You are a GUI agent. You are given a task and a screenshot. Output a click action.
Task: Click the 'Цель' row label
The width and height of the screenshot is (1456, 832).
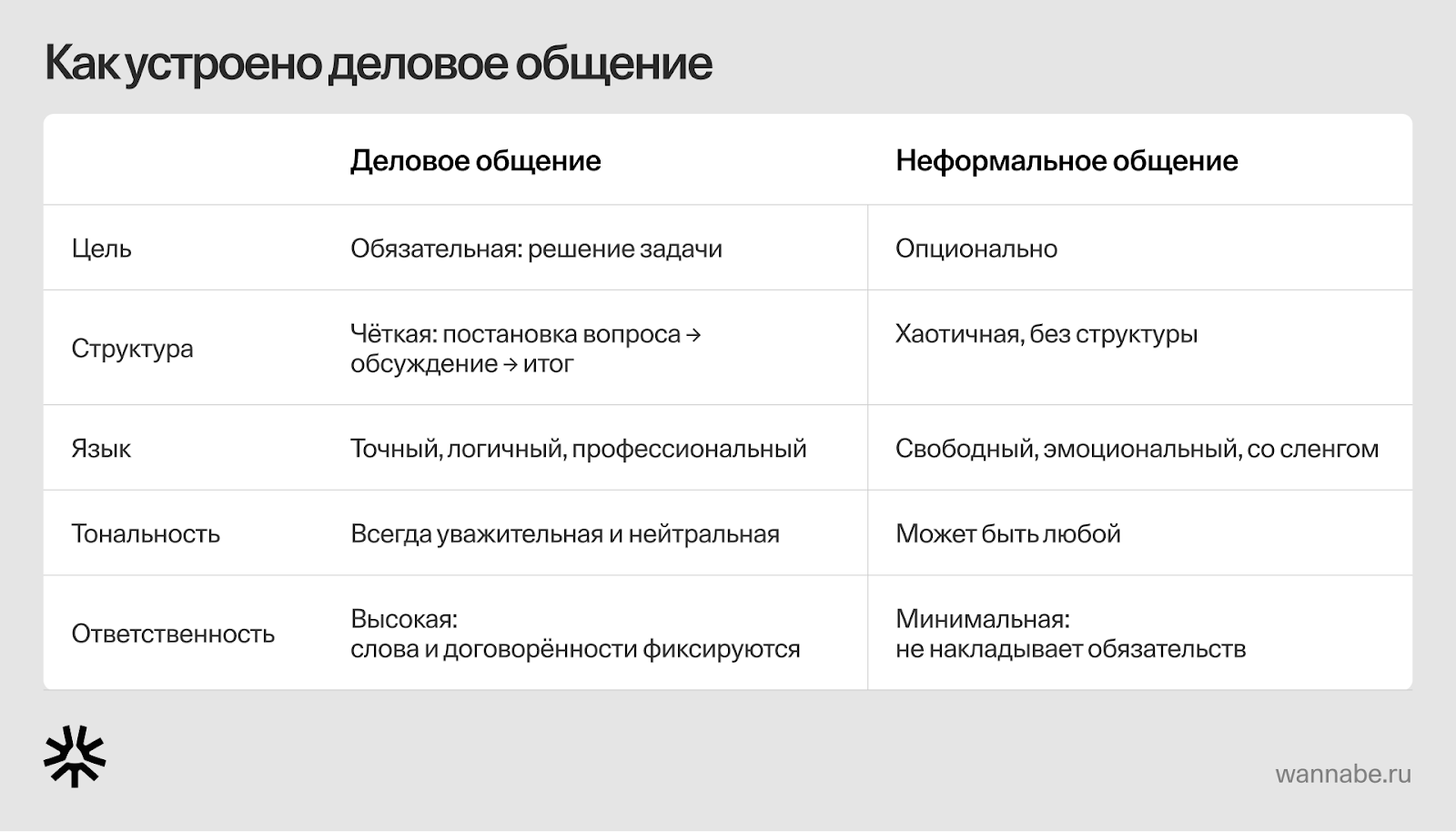pos(101,249)
